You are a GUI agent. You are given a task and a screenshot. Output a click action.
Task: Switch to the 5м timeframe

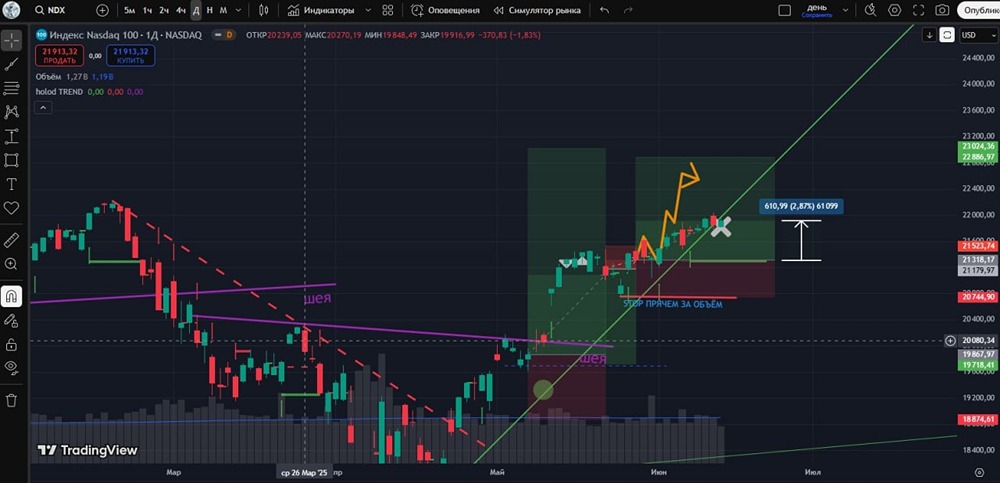(x=129, y=10)
